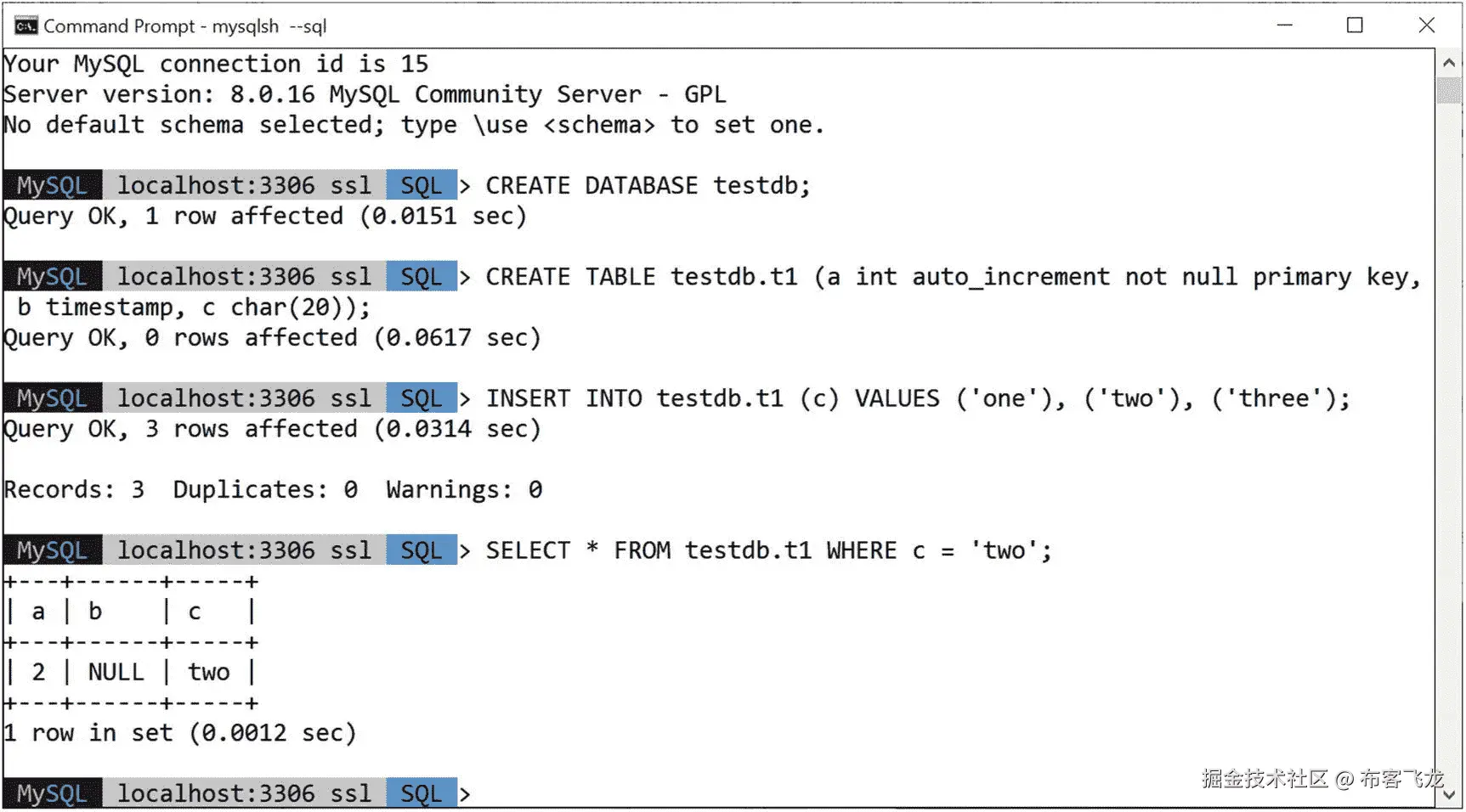
Task: Click the scrollbar up arrow
Action: [x=1450, y=61]
